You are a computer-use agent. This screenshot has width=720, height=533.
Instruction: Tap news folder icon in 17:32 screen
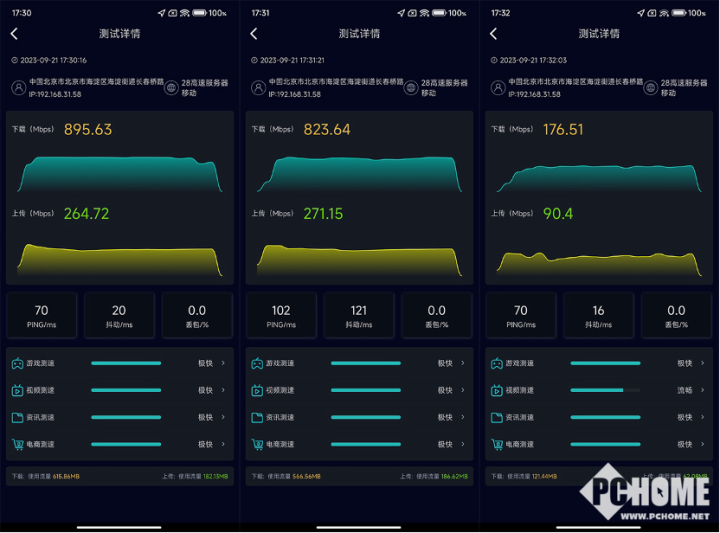(497, 418)
